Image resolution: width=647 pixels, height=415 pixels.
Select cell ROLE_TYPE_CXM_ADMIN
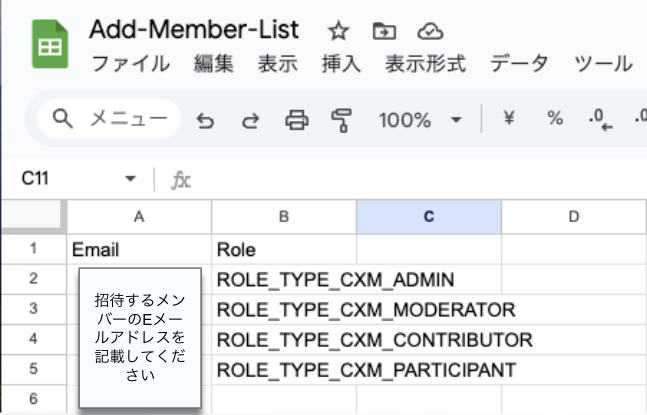point(284,279)
